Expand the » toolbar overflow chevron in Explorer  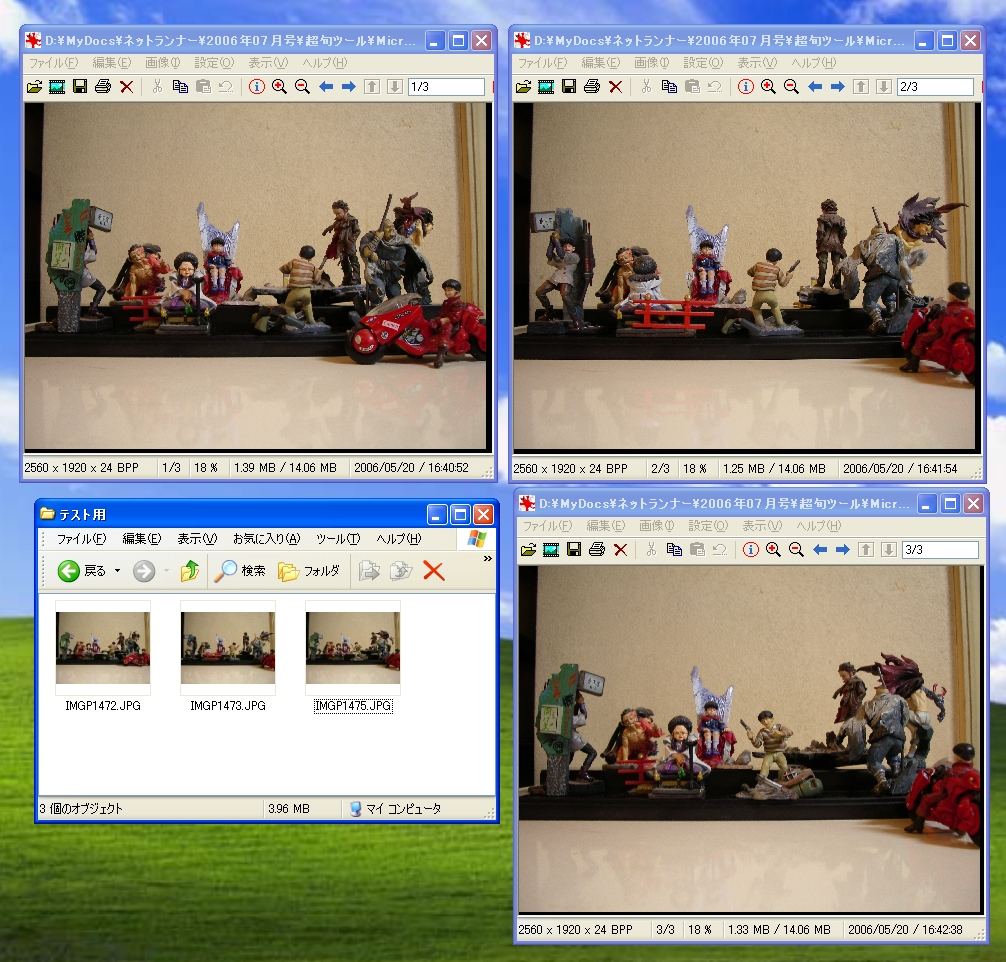click(x=488, y=559)
